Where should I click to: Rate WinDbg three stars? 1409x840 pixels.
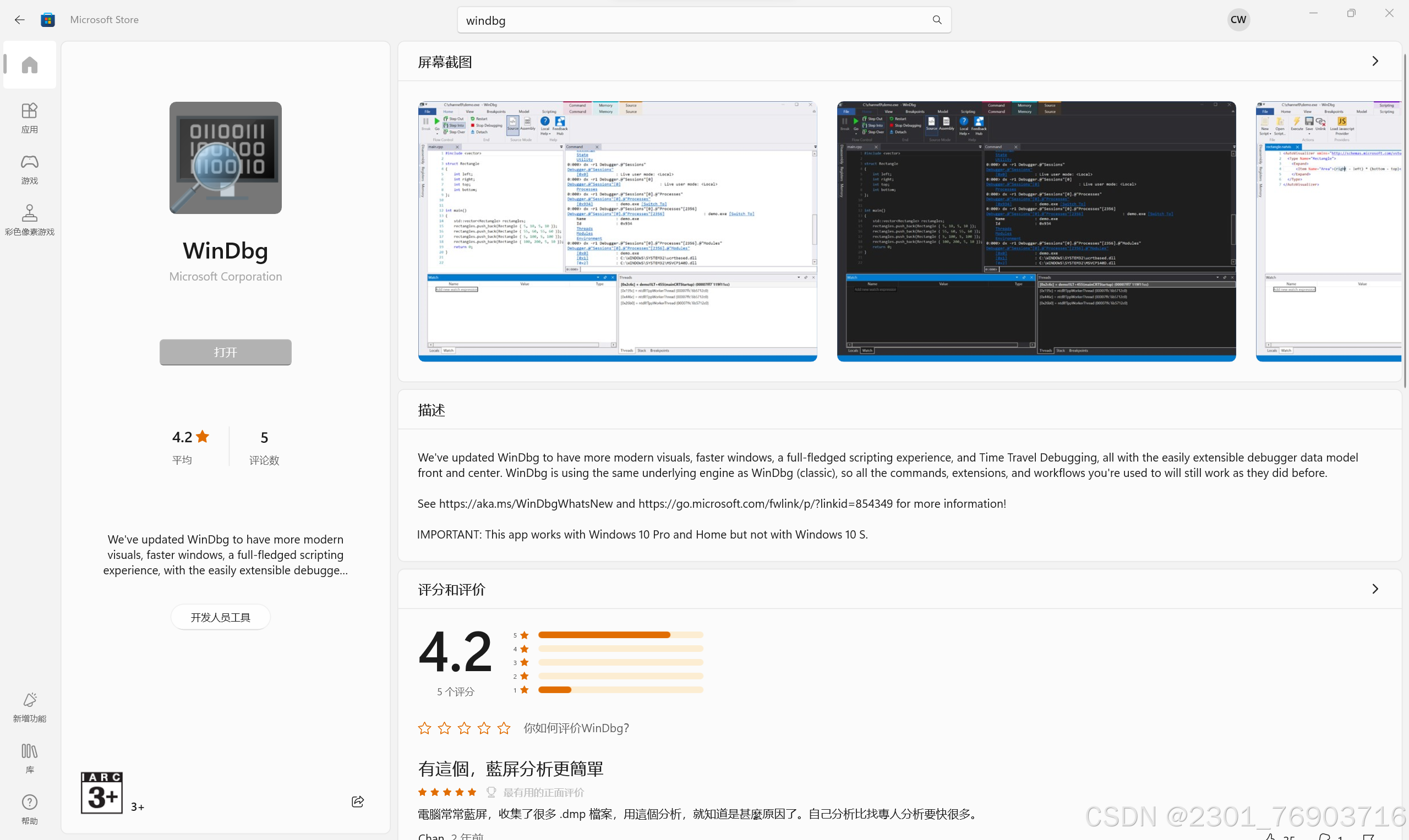pos(464,728)
